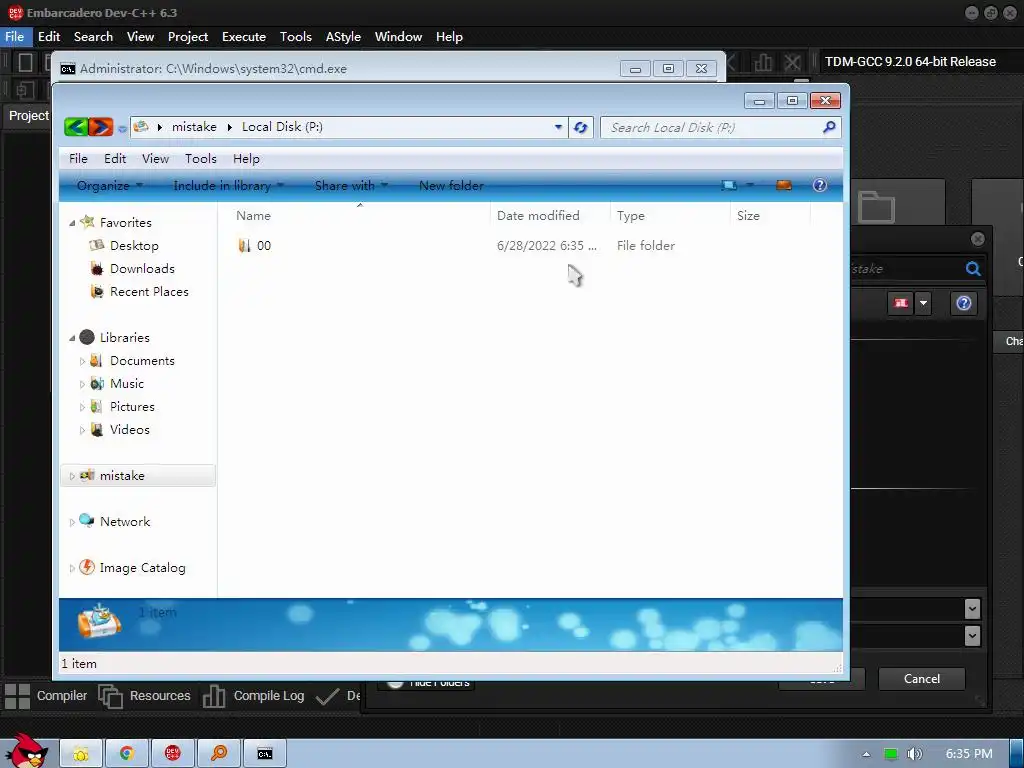Click the New file icon in Dev-C++ toolbar
Screen dimensions: 1024x768
coord(25,63)
